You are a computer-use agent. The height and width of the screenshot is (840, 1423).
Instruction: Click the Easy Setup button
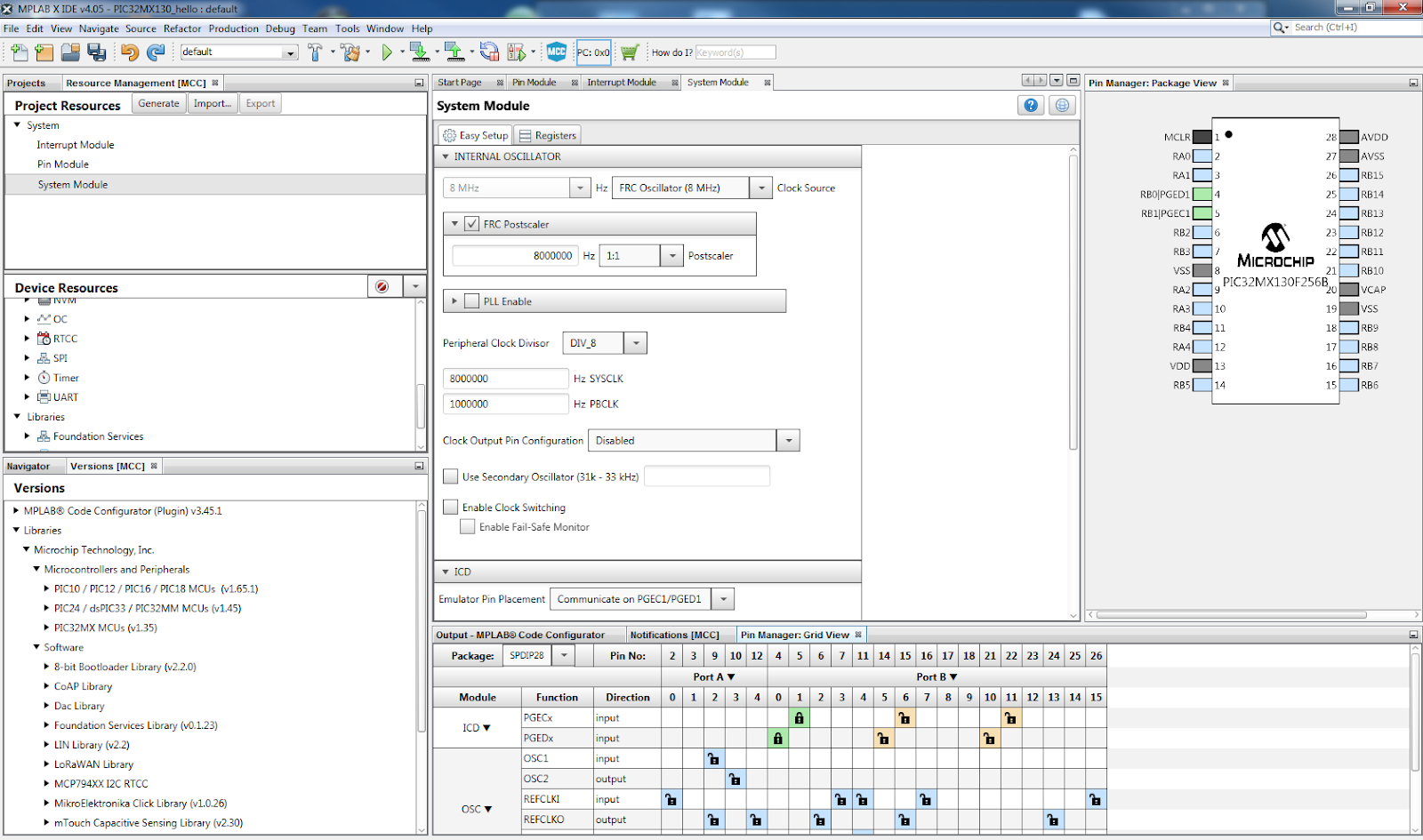click(x=476, y=135)
